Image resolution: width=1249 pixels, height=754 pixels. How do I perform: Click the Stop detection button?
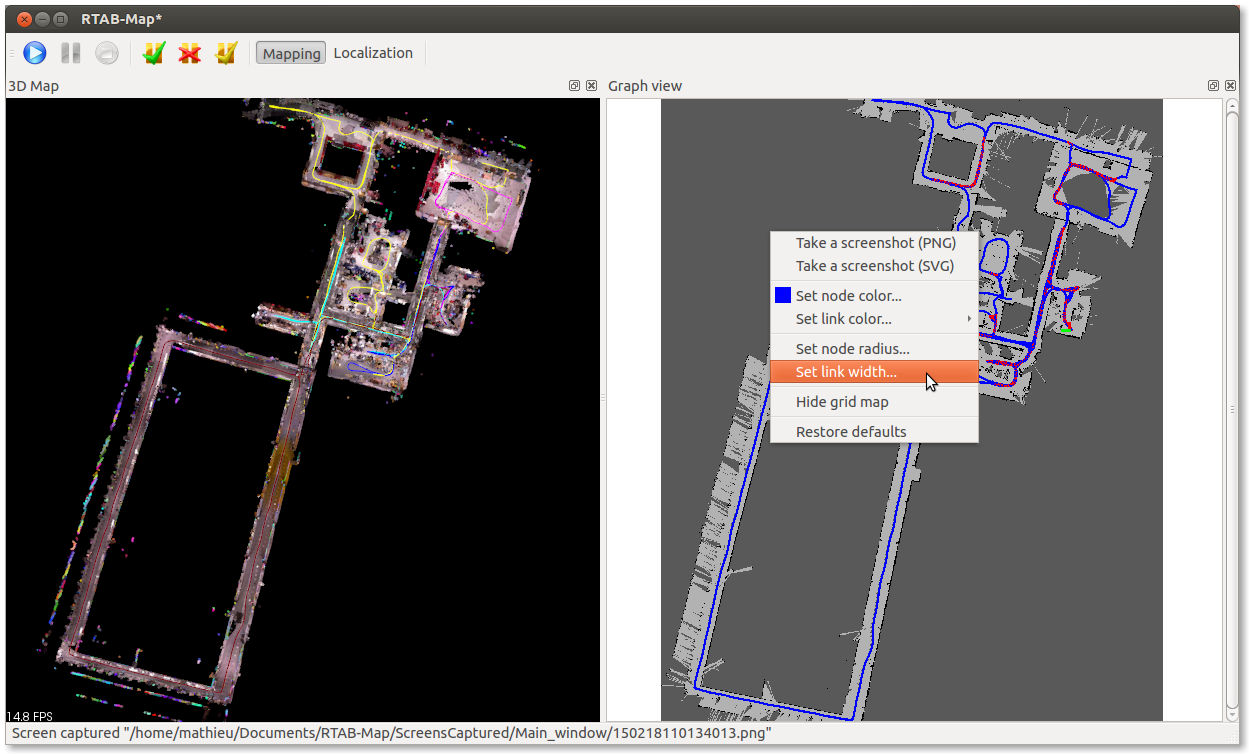click(106, 53)
